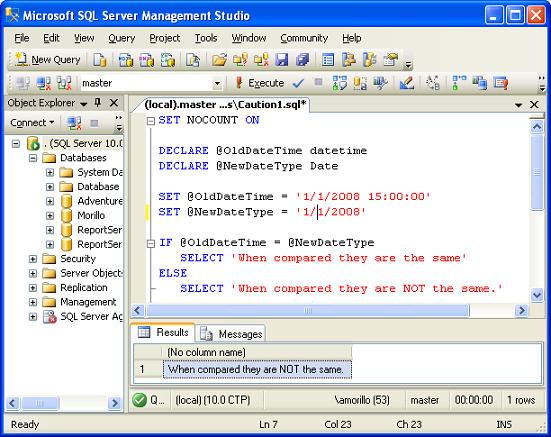Click the Design Query in Editor pencil icon

tap(407, 83)
